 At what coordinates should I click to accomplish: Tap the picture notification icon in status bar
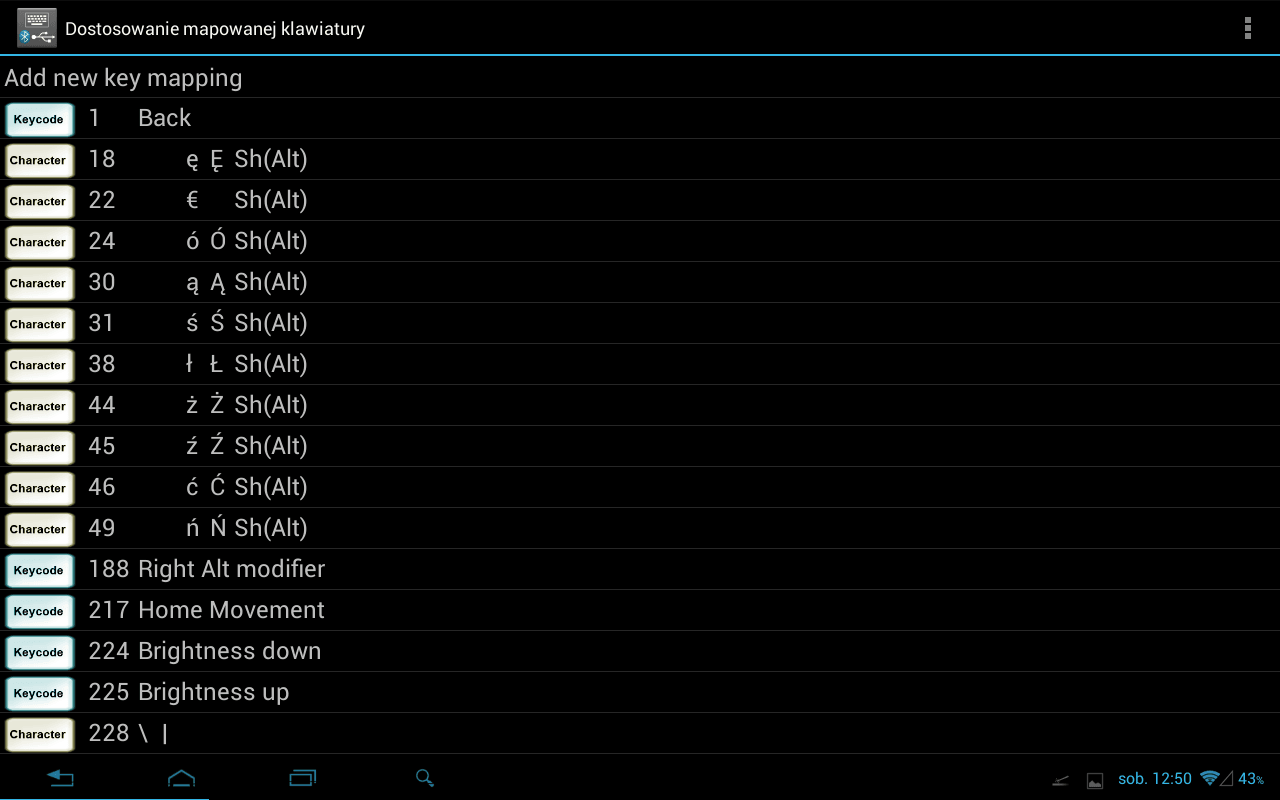[1095, 780]
